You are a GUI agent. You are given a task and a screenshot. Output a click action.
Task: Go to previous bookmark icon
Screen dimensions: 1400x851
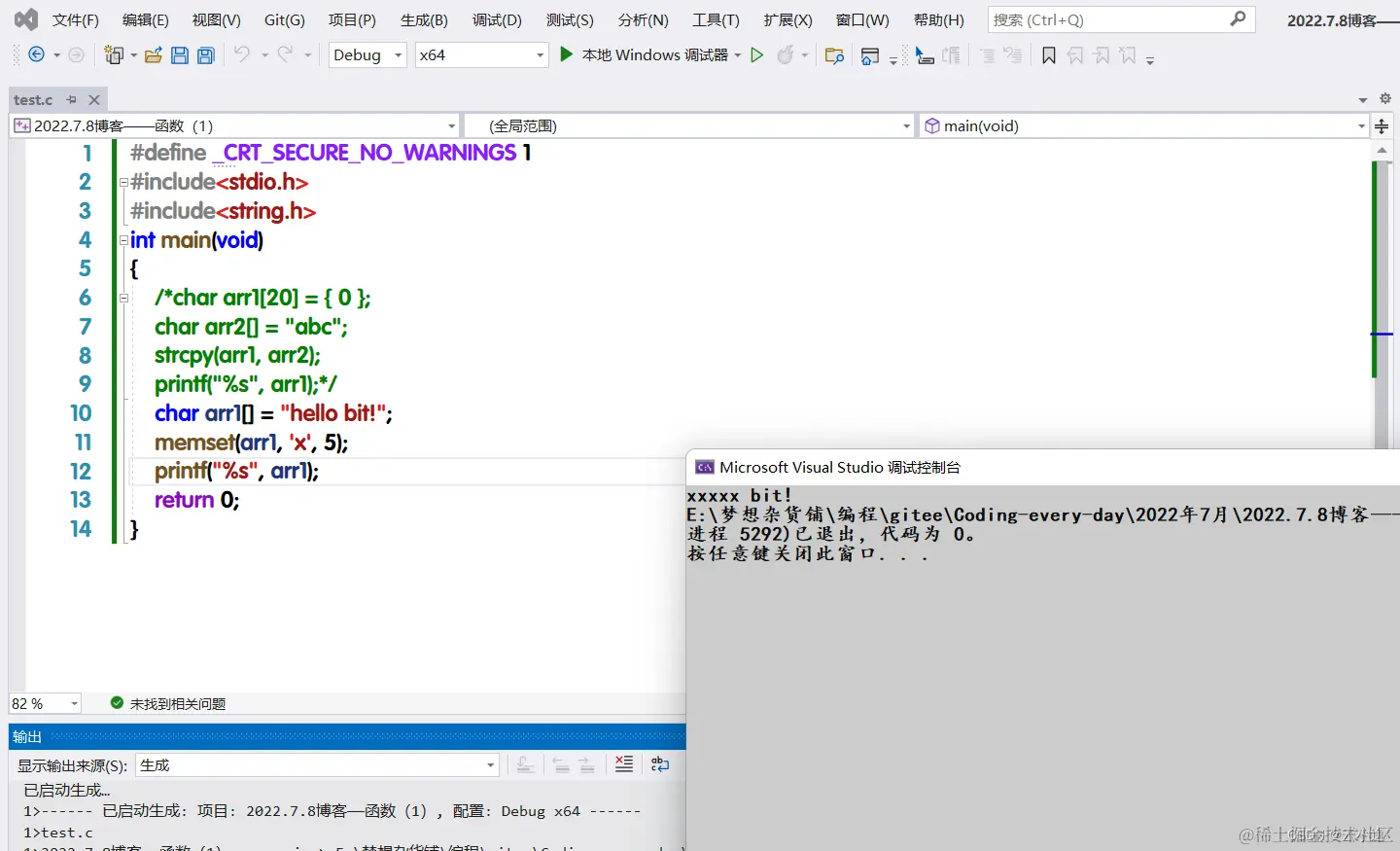tap(1075, 55)
